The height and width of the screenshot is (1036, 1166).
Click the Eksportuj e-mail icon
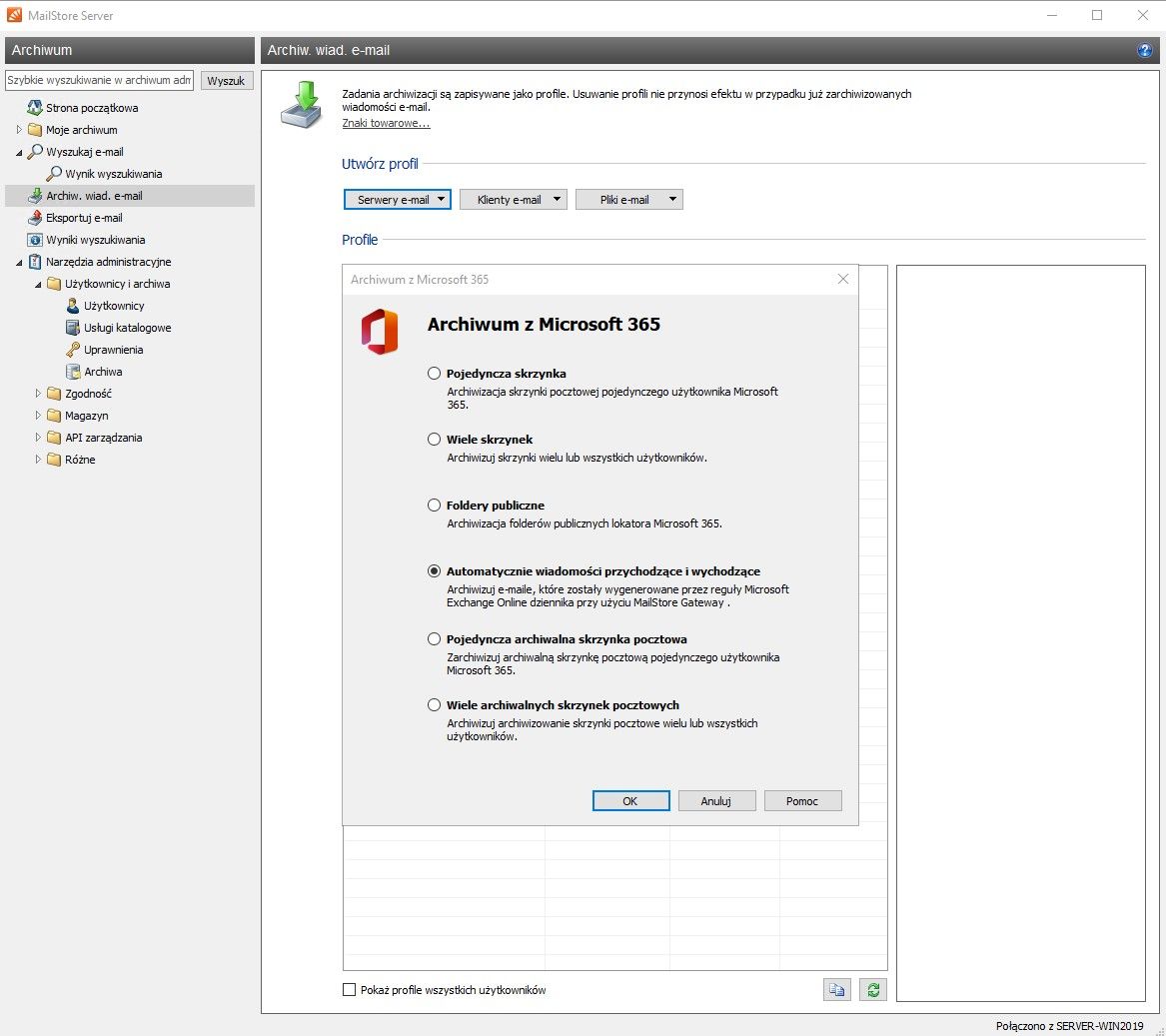[x=34, y=218]
